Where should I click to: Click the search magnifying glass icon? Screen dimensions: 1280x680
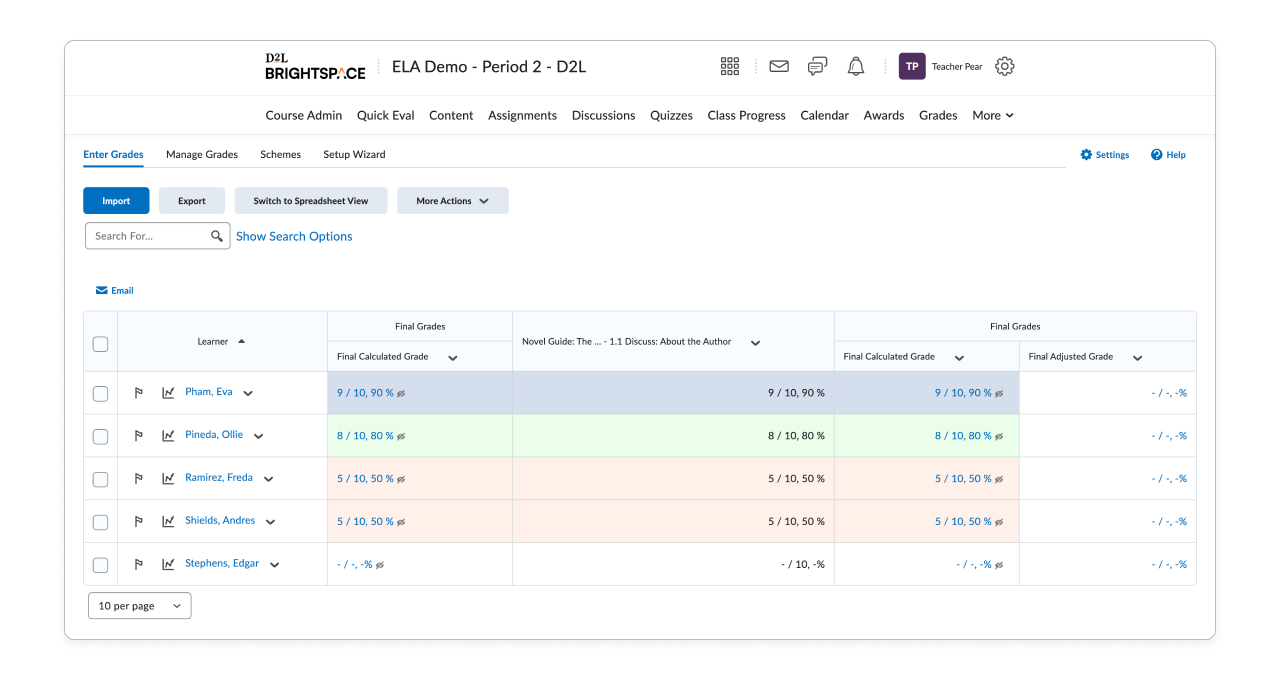click(x=218, y=235)
